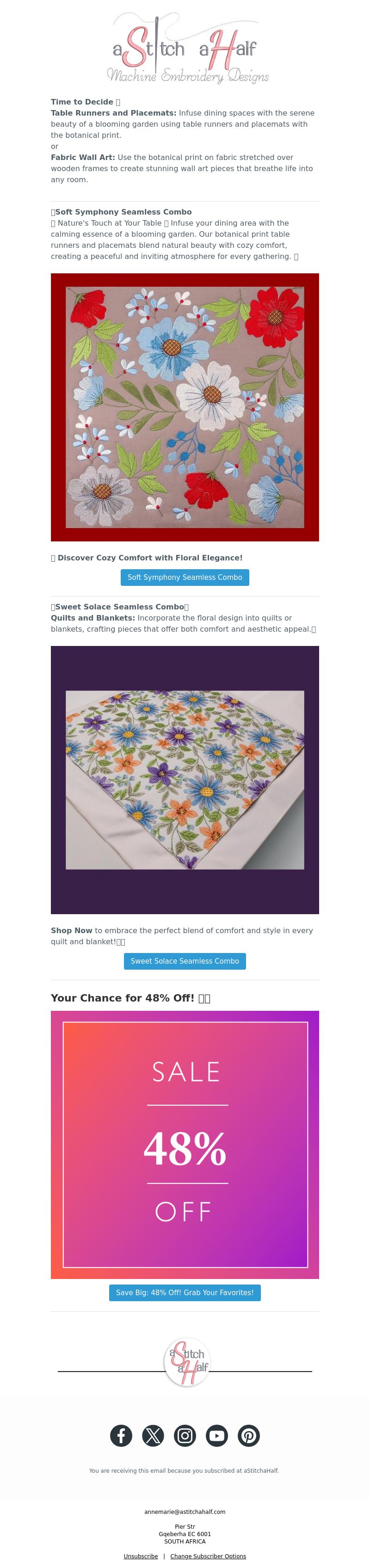The height and width of the screenshot is (1568, 370).
Task: Open the Pinterest social icon
Action: 248,1436
